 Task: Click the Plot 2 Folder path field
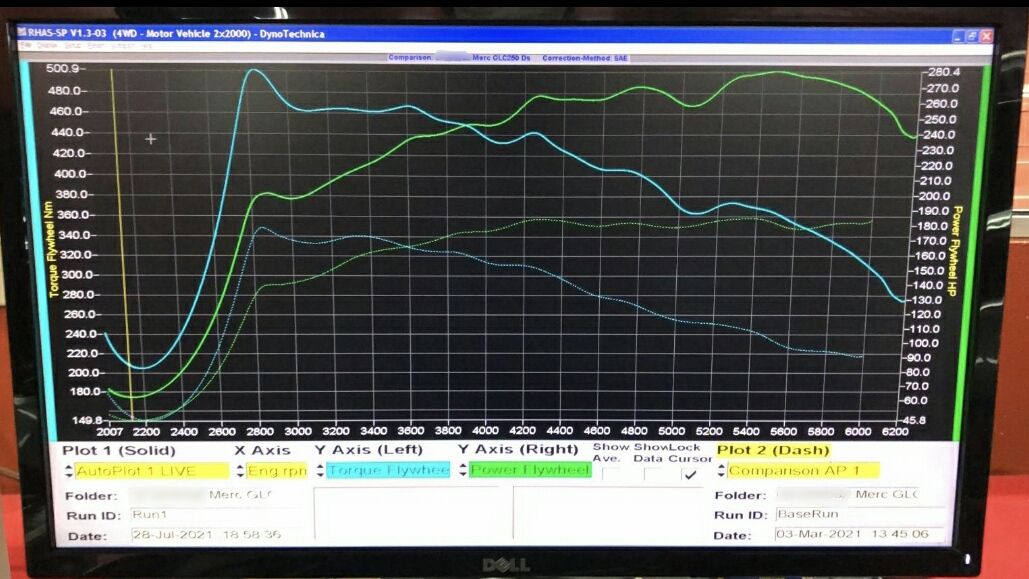point(860,494)
